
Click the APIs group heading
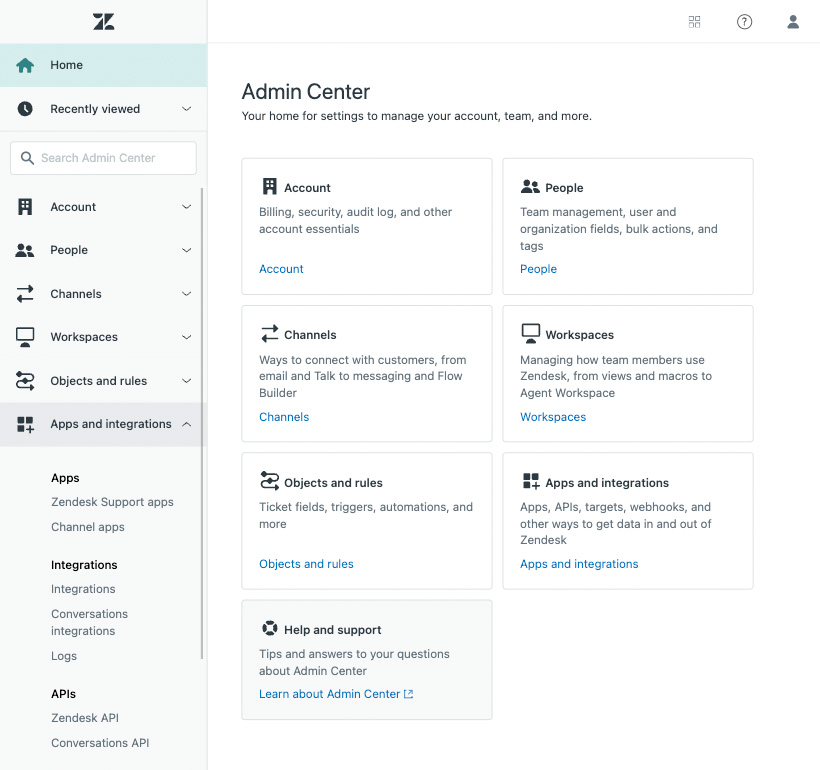pos(63,694)
